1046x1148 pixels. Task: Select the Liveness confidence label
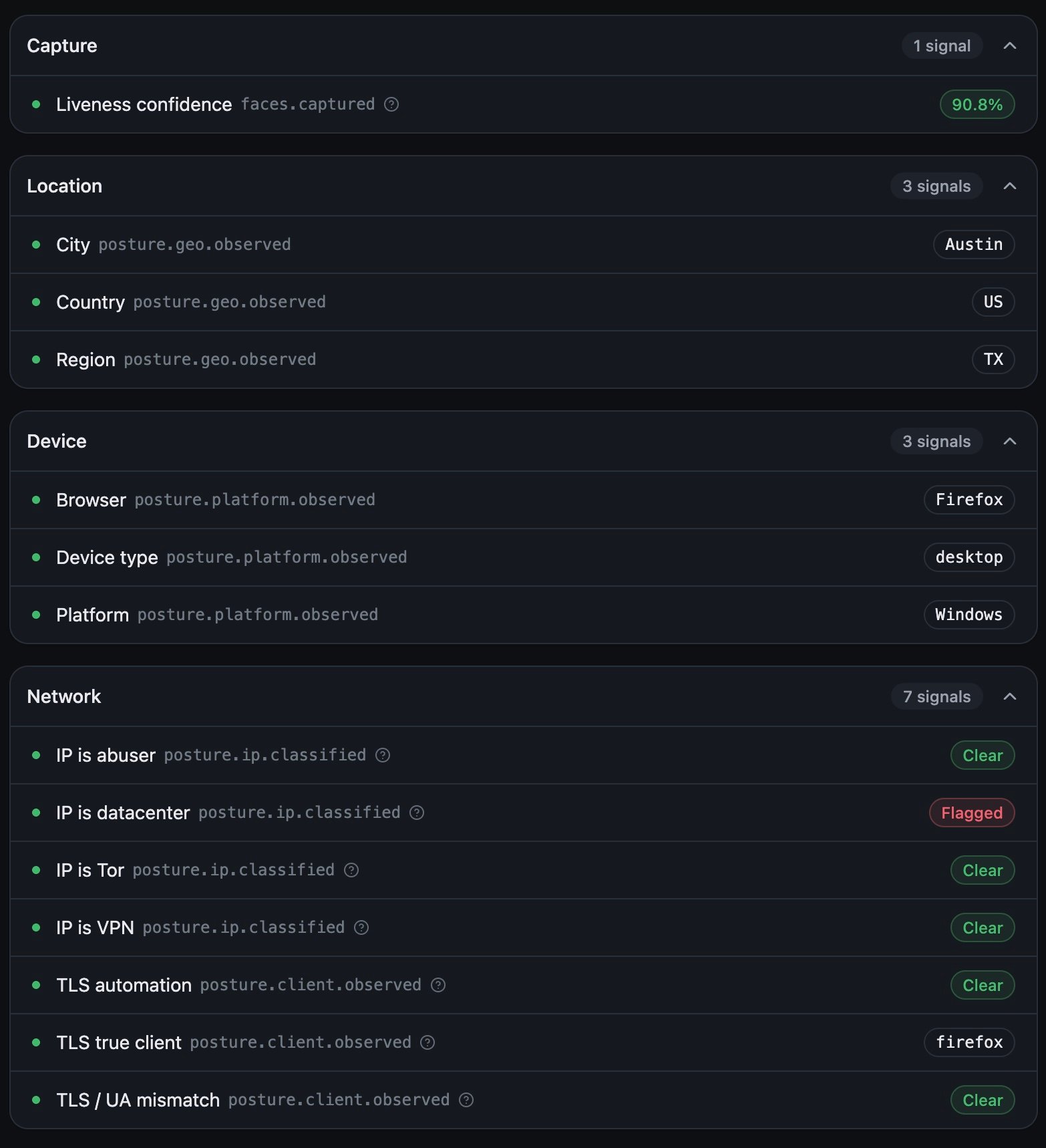tap(144, 104)
